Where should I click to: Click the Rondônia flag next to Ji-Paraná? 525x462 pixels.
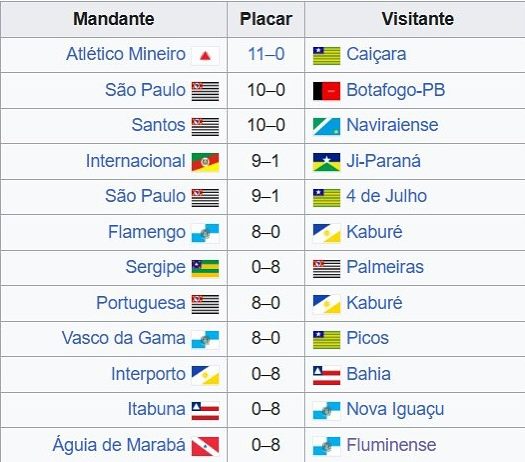pos(326,162)
